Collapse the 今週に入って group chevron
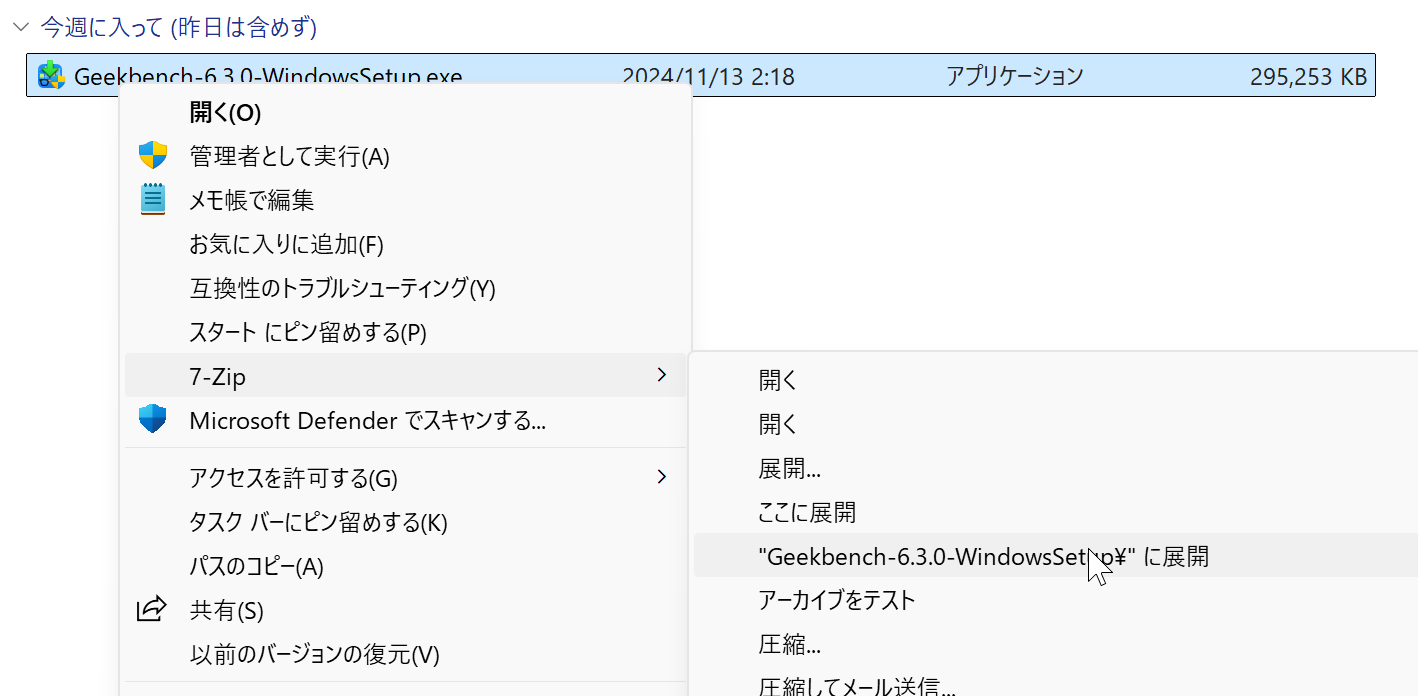The image size is (1418, 696). (21, 28)
